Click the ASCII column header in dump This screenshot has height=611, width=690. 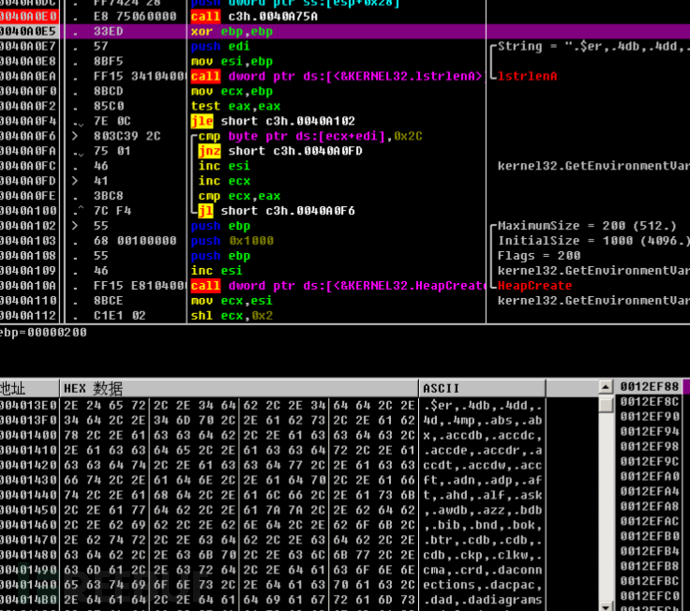coord(441,388)
